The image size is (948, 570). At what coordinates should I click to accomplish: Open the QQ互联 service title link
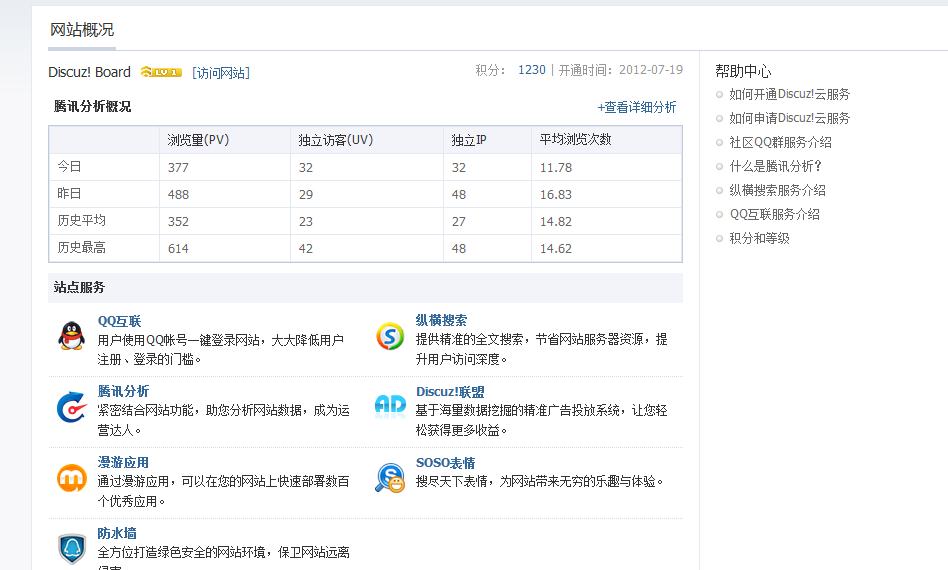coord(119,321)
